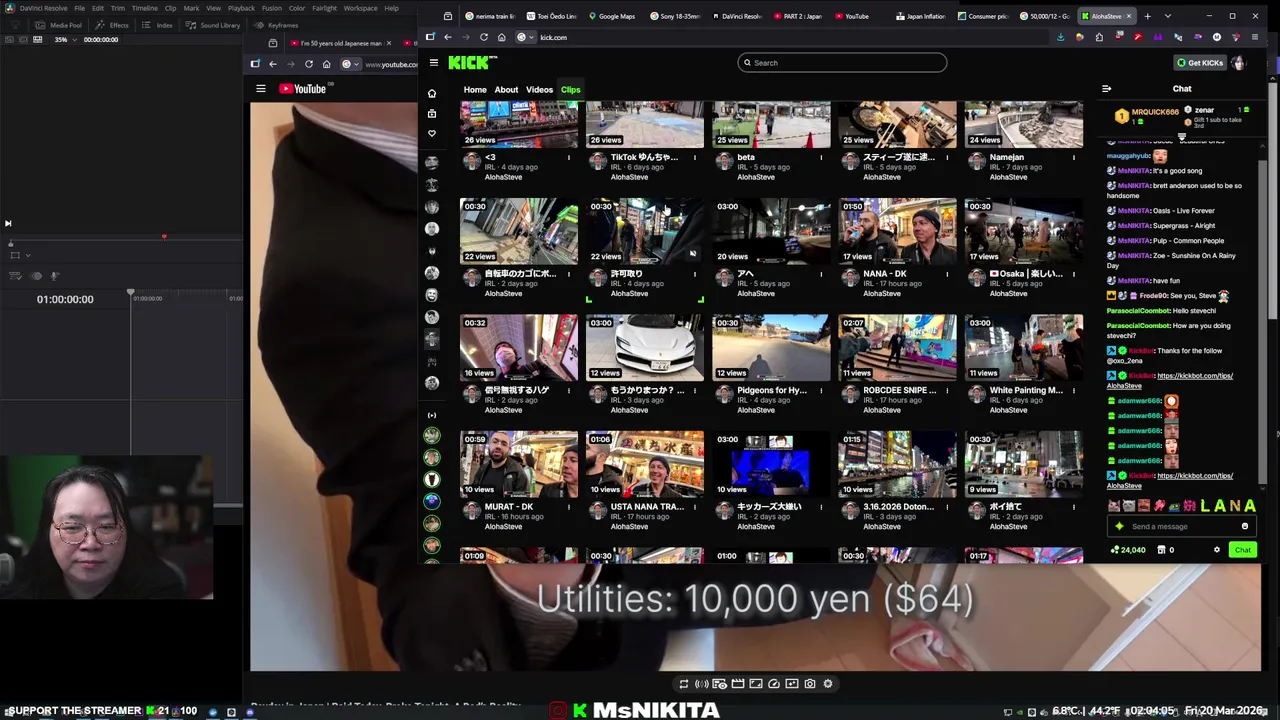Open the Workspace menu

click(360, 8)
